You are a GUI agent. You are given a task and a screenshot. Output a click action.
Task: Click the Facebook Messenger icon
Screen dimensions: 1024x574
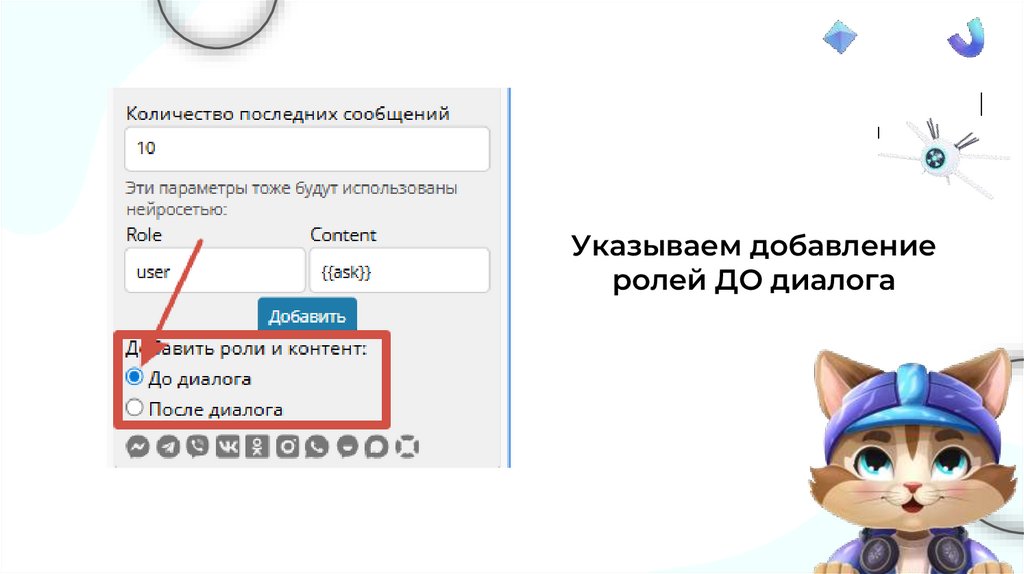[x=138, y=447]
